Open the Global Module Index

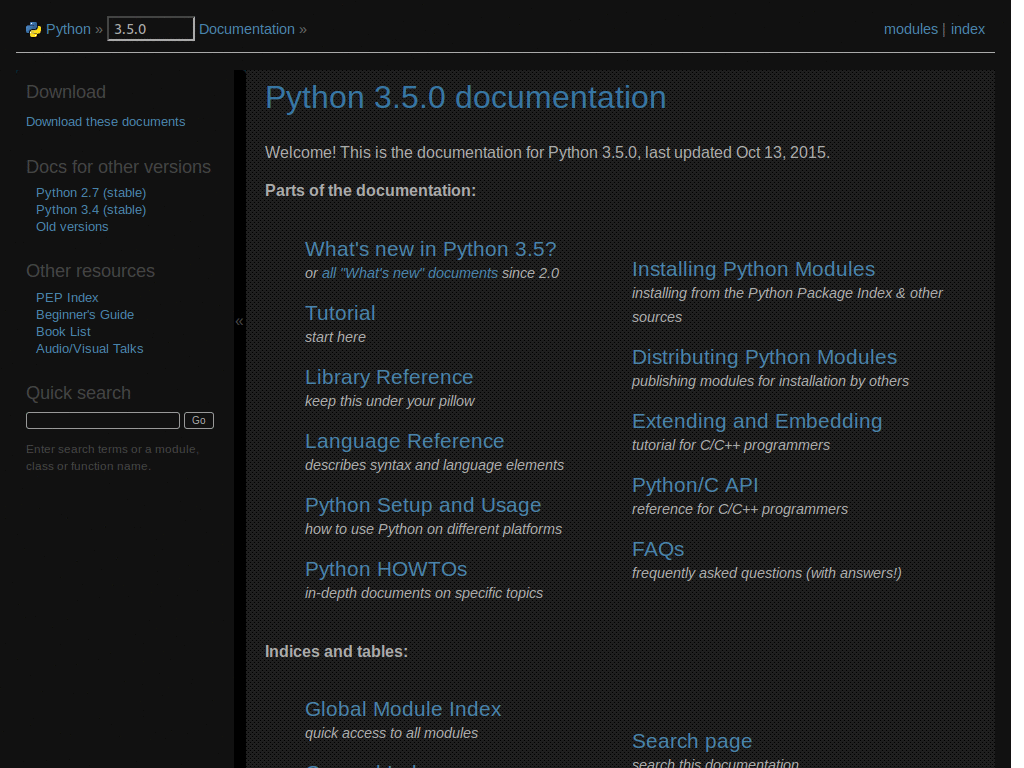pyautogui.click(x=403, y=709)
